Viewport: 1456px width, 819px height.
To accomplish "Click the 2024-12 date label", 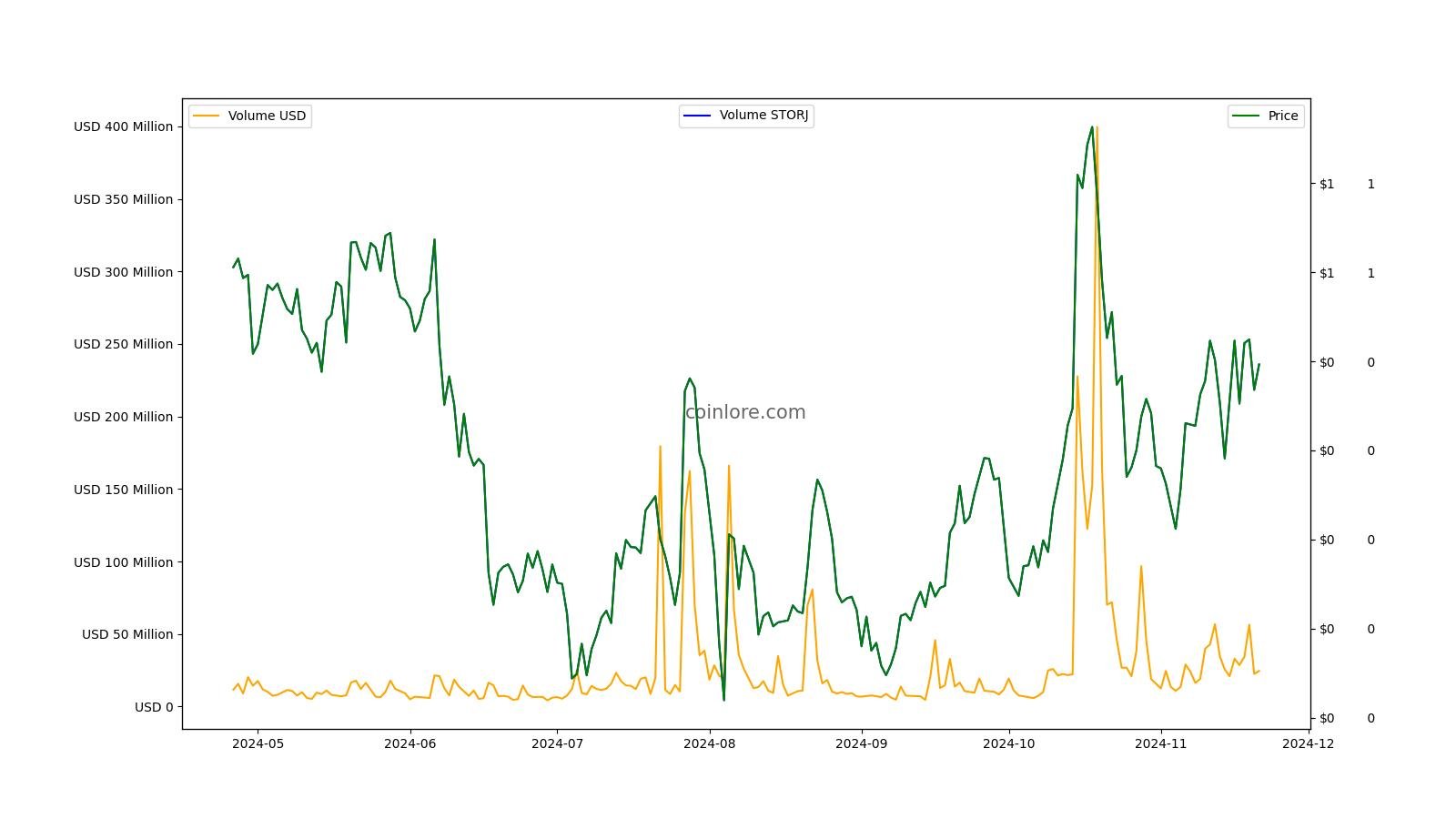I will (x=1308, y=743).
